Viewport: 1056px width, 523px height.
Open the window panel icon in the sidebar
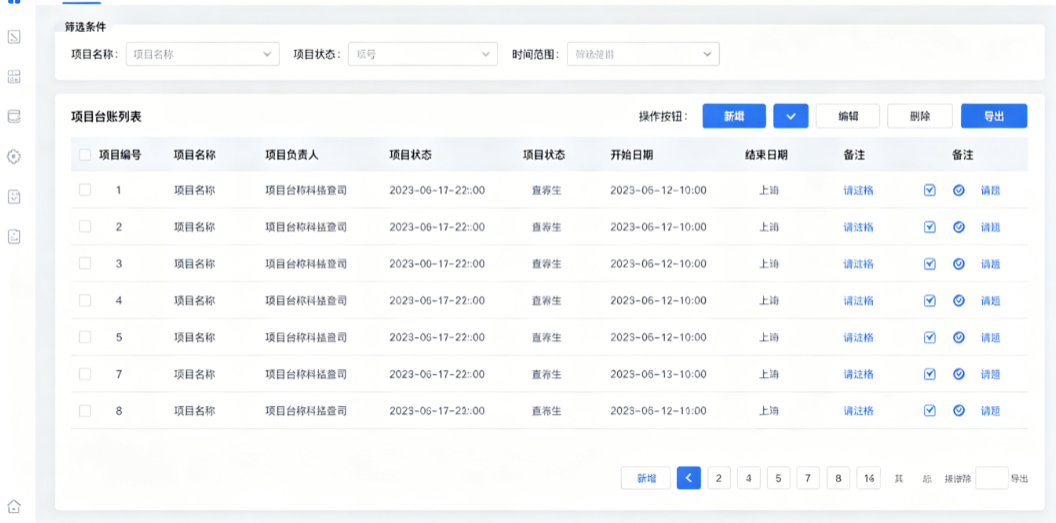[13, 116]
